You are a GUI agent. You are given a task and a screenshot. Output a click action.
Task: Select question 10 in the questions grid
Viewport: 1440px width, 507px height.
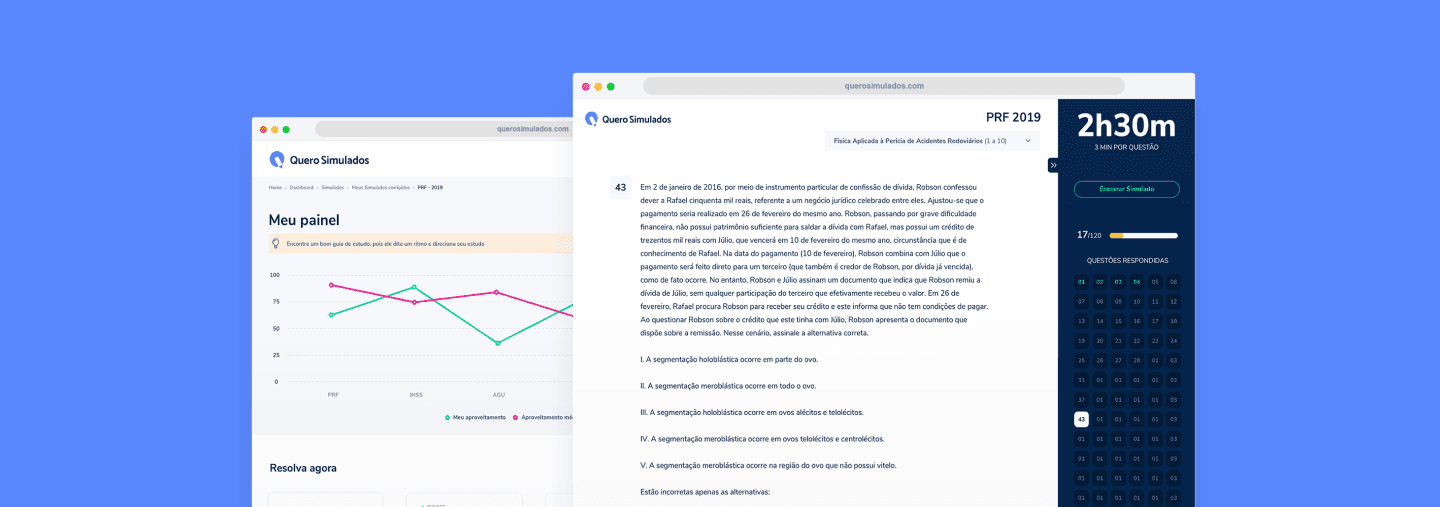pos(1137,301)
